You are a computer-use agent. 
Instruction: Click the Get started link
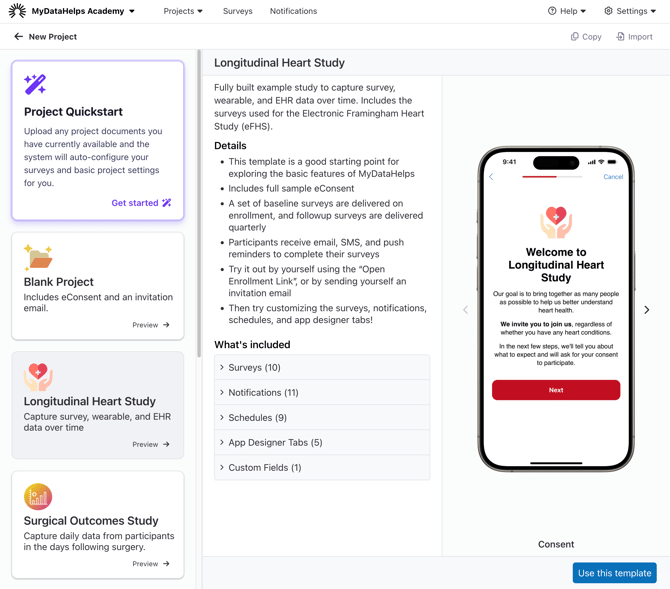tap(141, 203)
